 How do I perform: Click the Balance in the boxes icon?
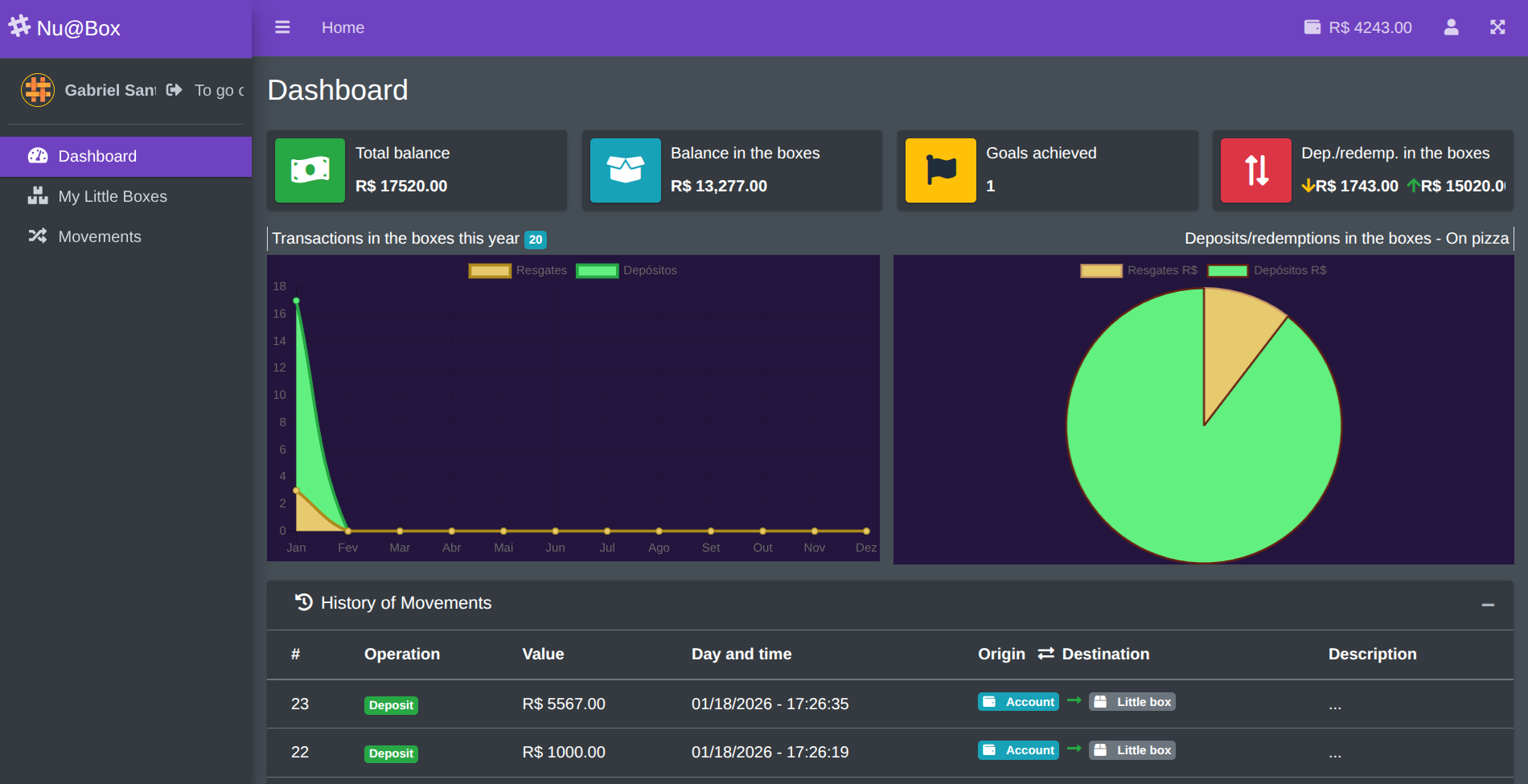[x=625, y=170]
